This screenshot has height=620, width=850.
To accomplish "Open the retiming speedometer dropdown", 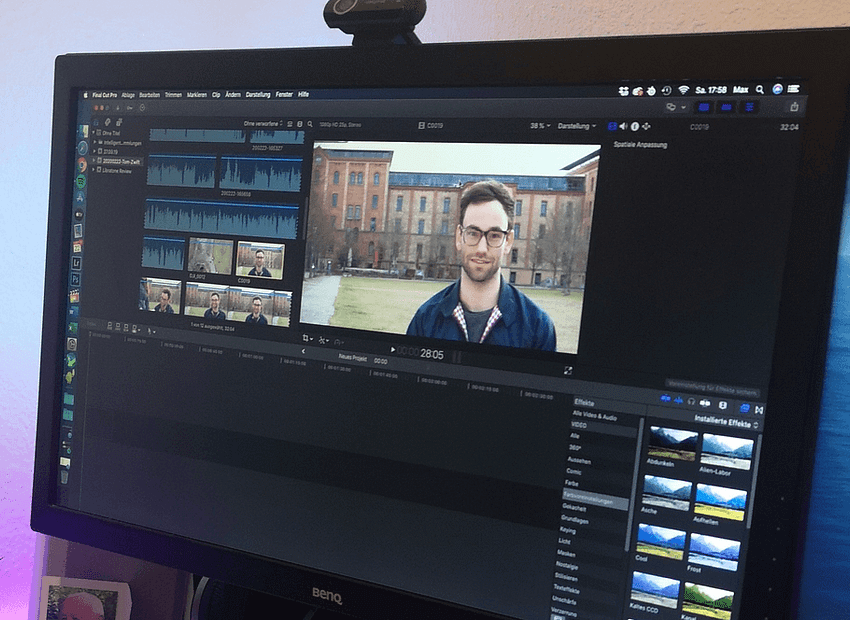I will 339,342.
